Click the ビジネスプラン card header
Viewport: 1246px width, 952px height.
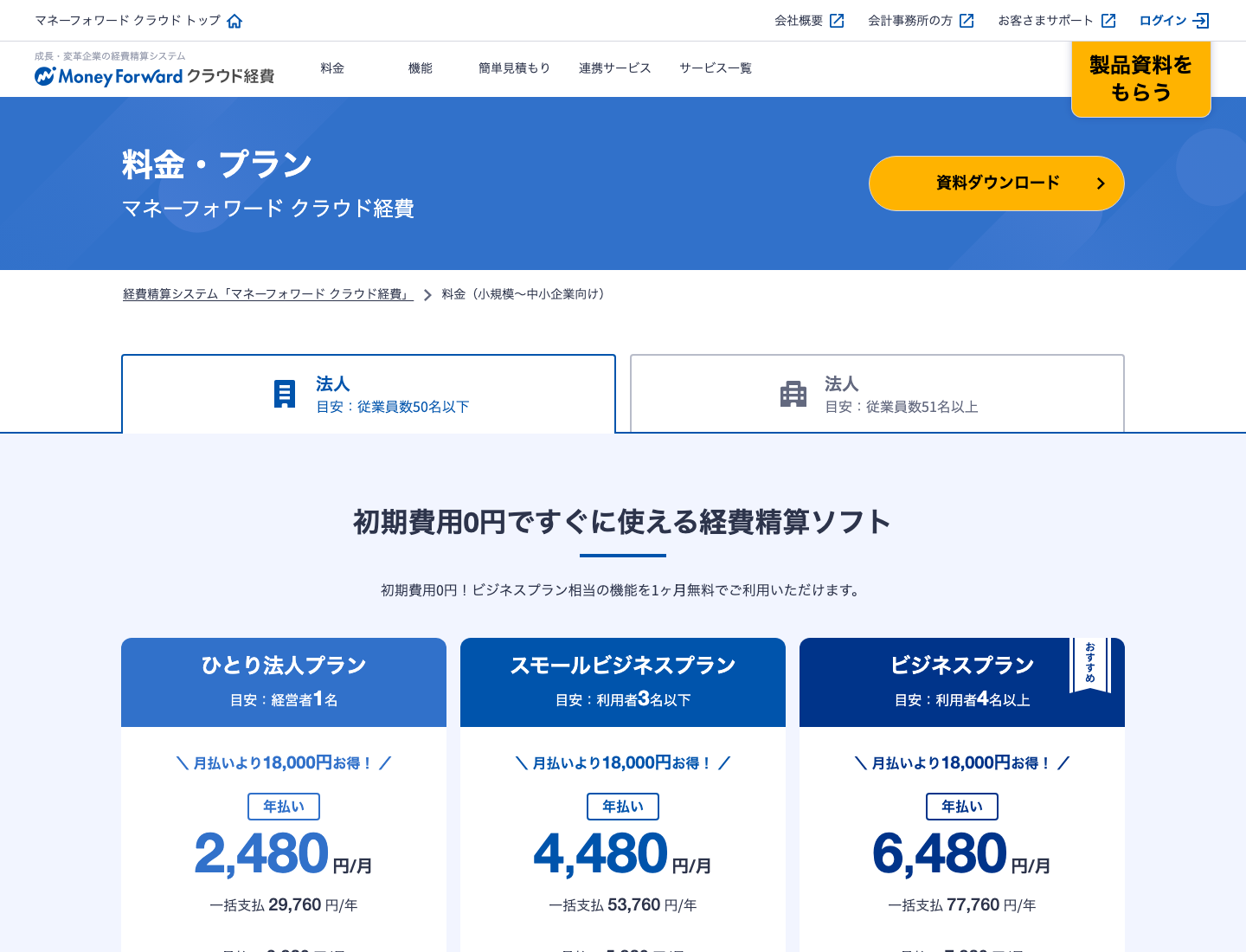962,682
